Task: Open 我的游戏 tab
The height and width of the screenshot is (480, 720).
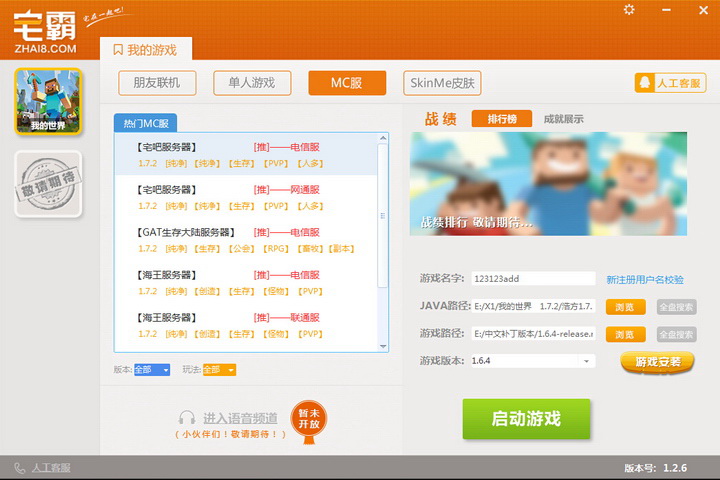Action: [x=146, y=49]
